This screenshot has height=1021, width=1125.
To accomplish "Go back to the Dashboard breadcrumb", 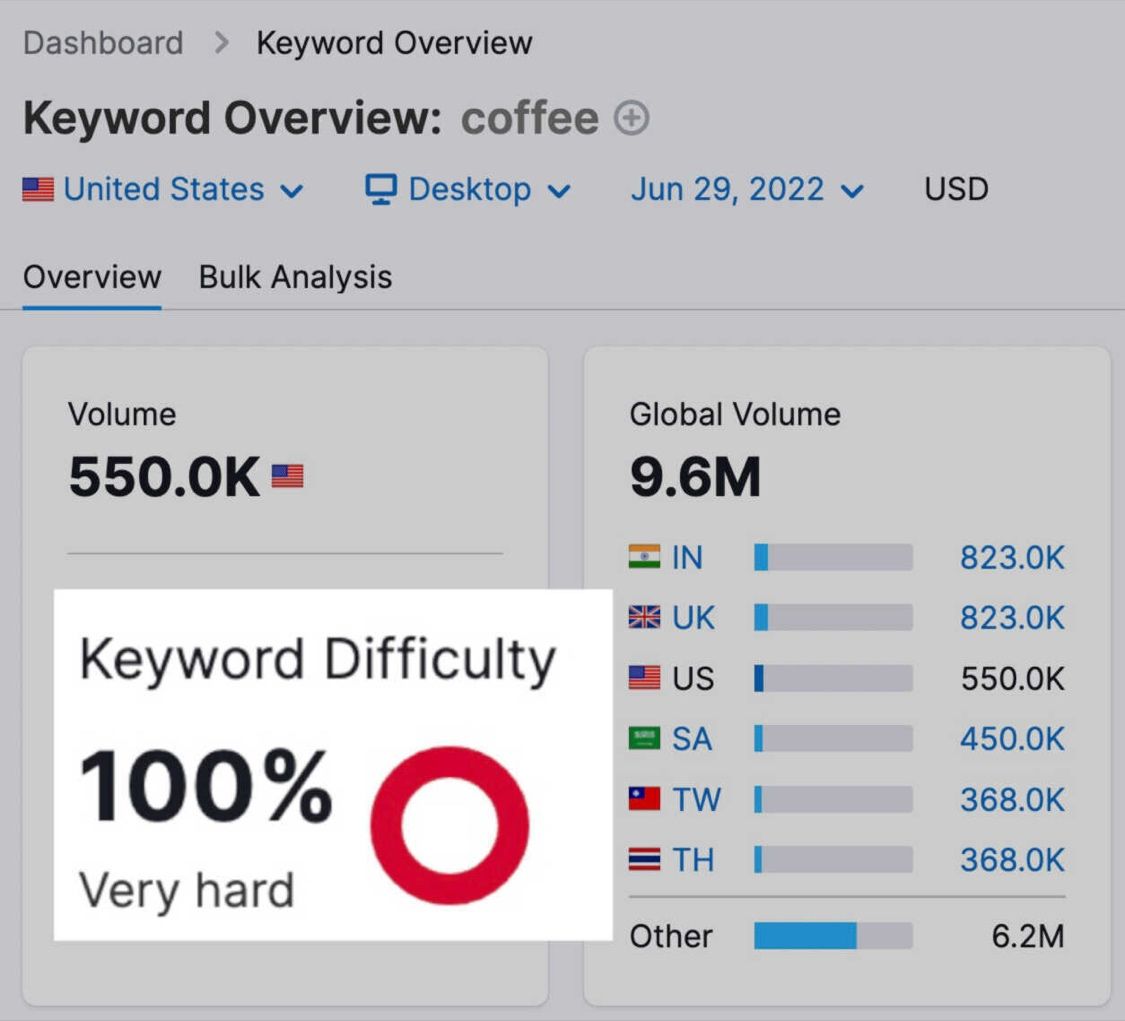I will click(103, 42).
